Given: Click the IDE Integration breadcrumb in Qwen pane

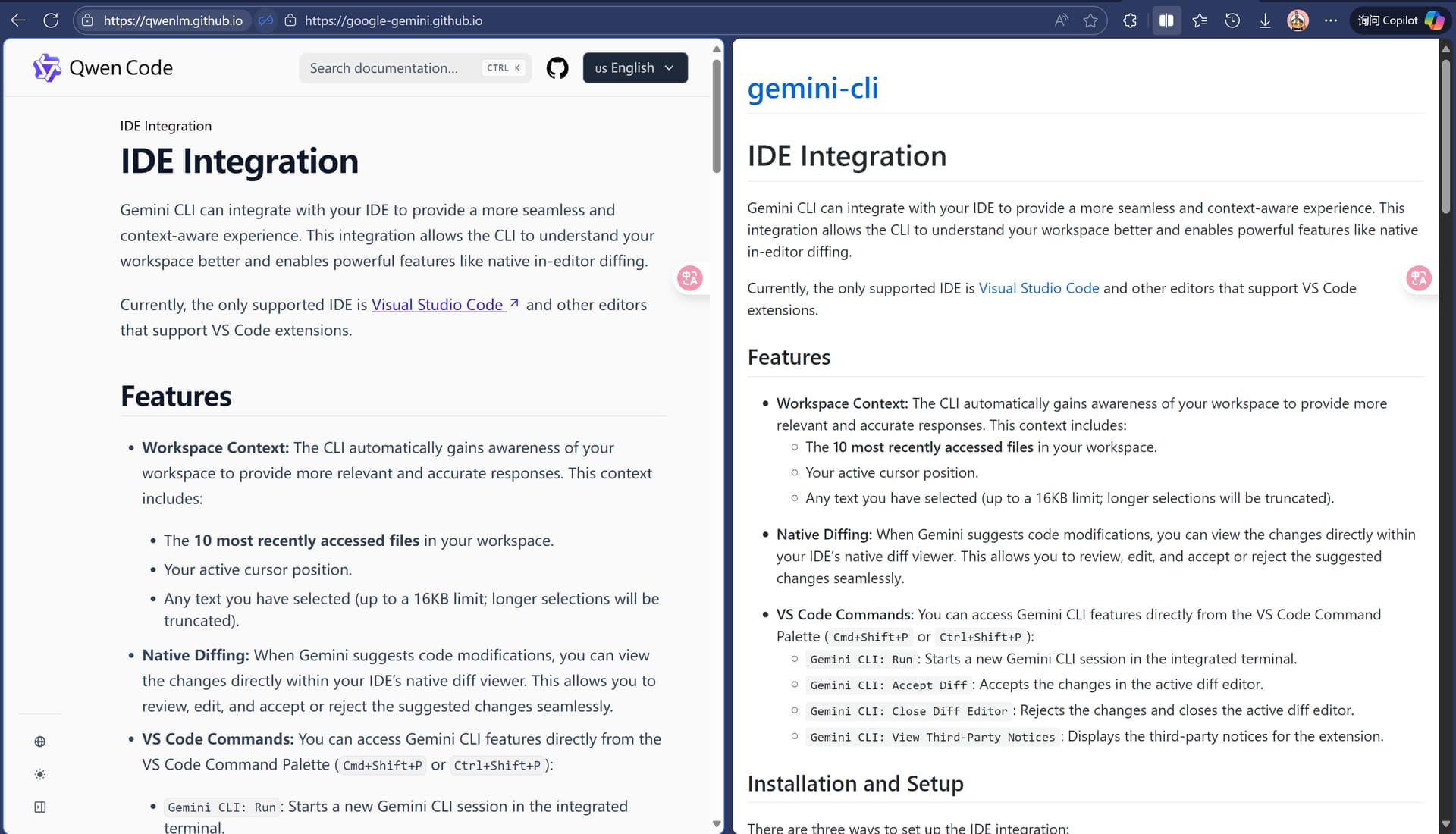Looking at the screenshot, I should click(166, 126).
